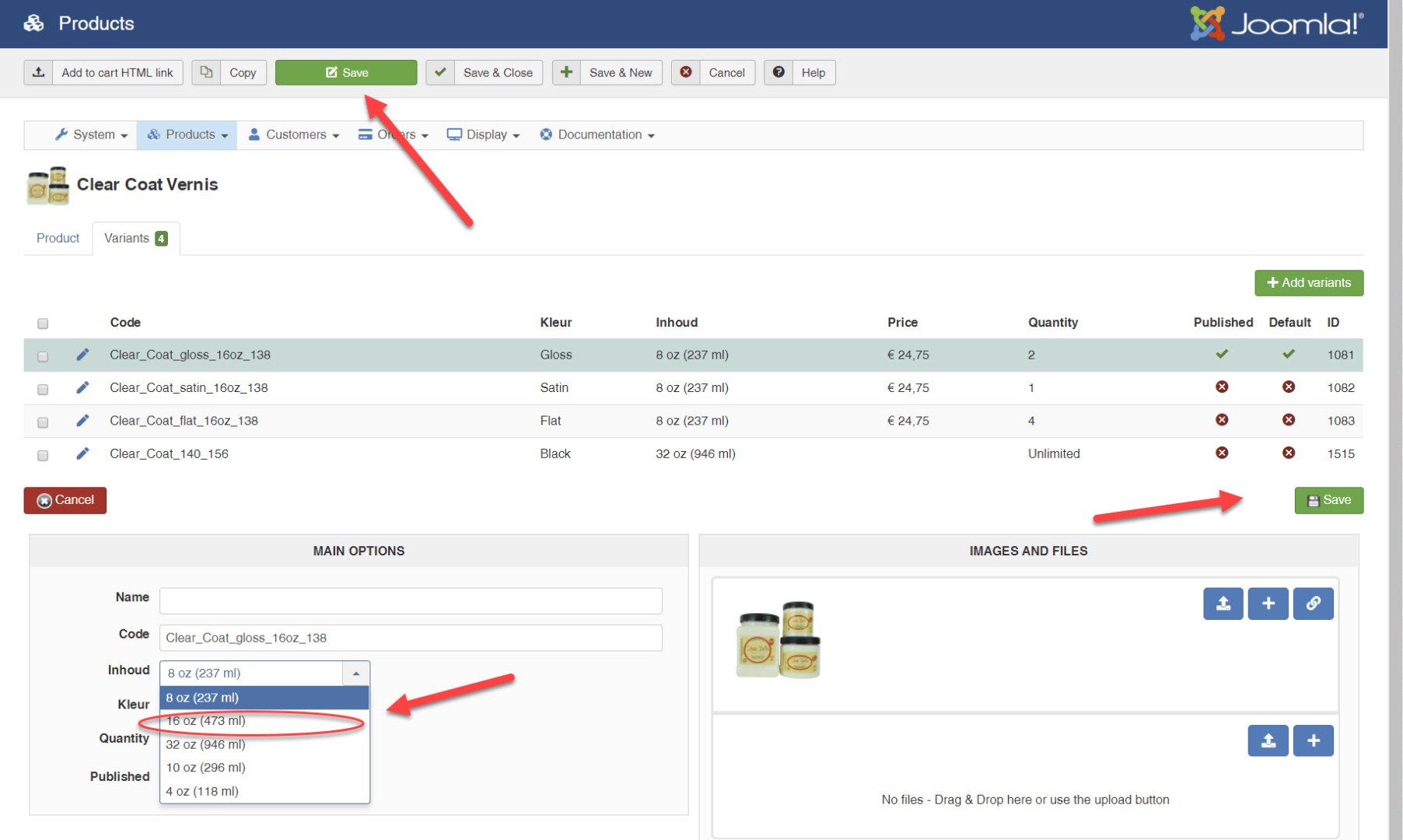Open the Documentation dropdown menu
This screenshot has height=840, width=1403.
[x=597, y=135]
